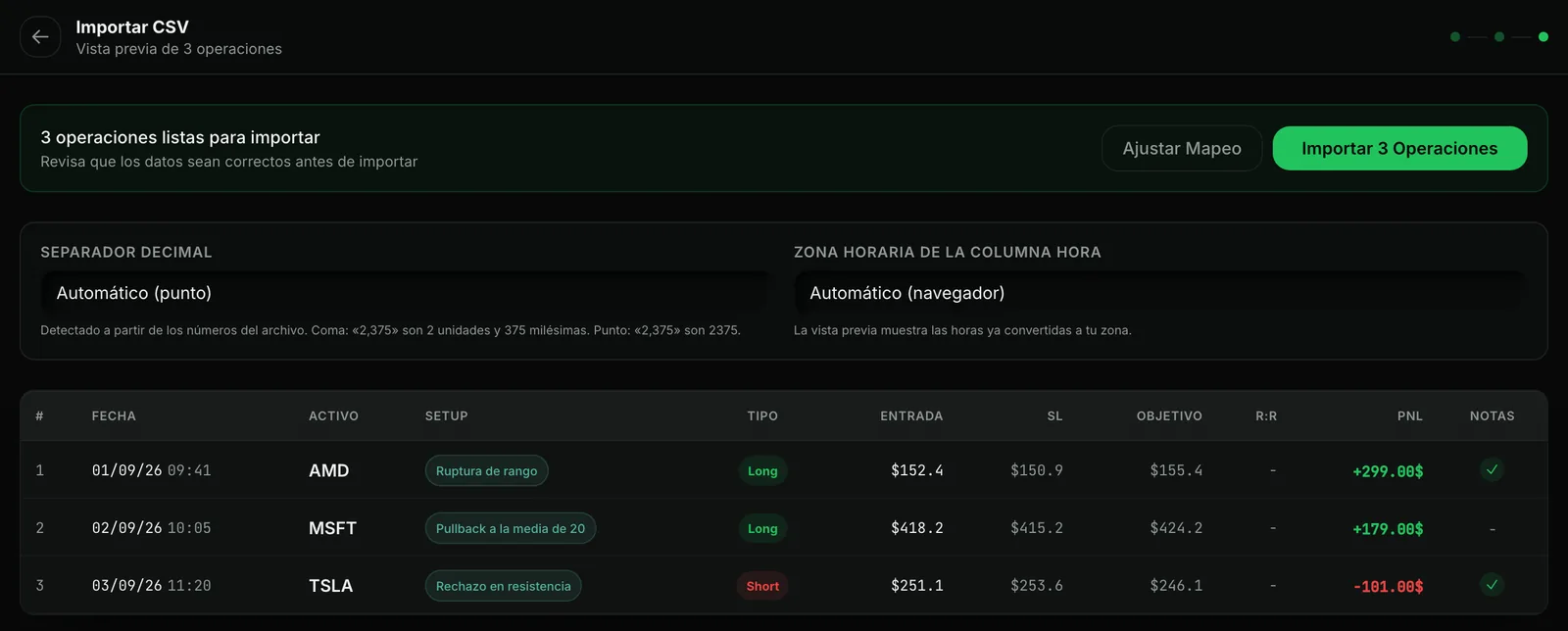This screenshot has height=631, width=1568.
Task: Click the OBJETIVO column header
Action: tap(1169, 416)
